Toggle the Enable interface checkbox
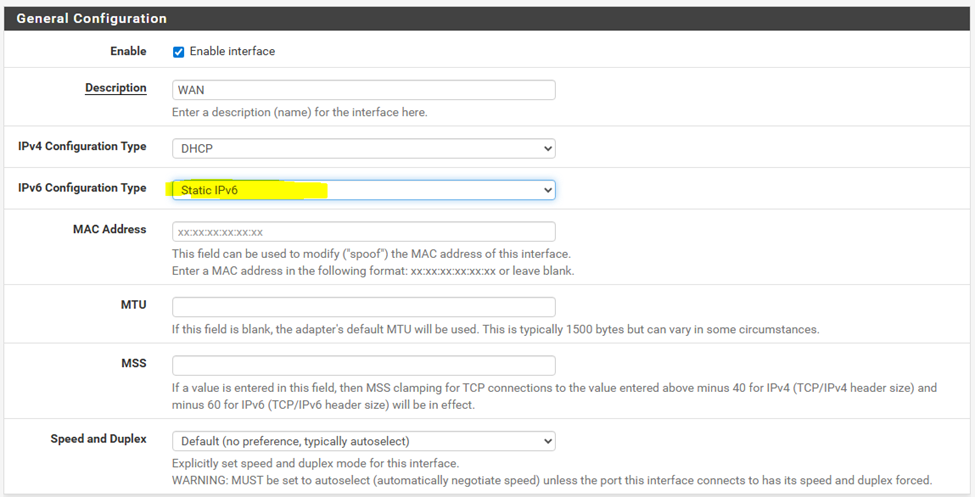Viewport: 975px width, 497px height. tap(179, 52)
